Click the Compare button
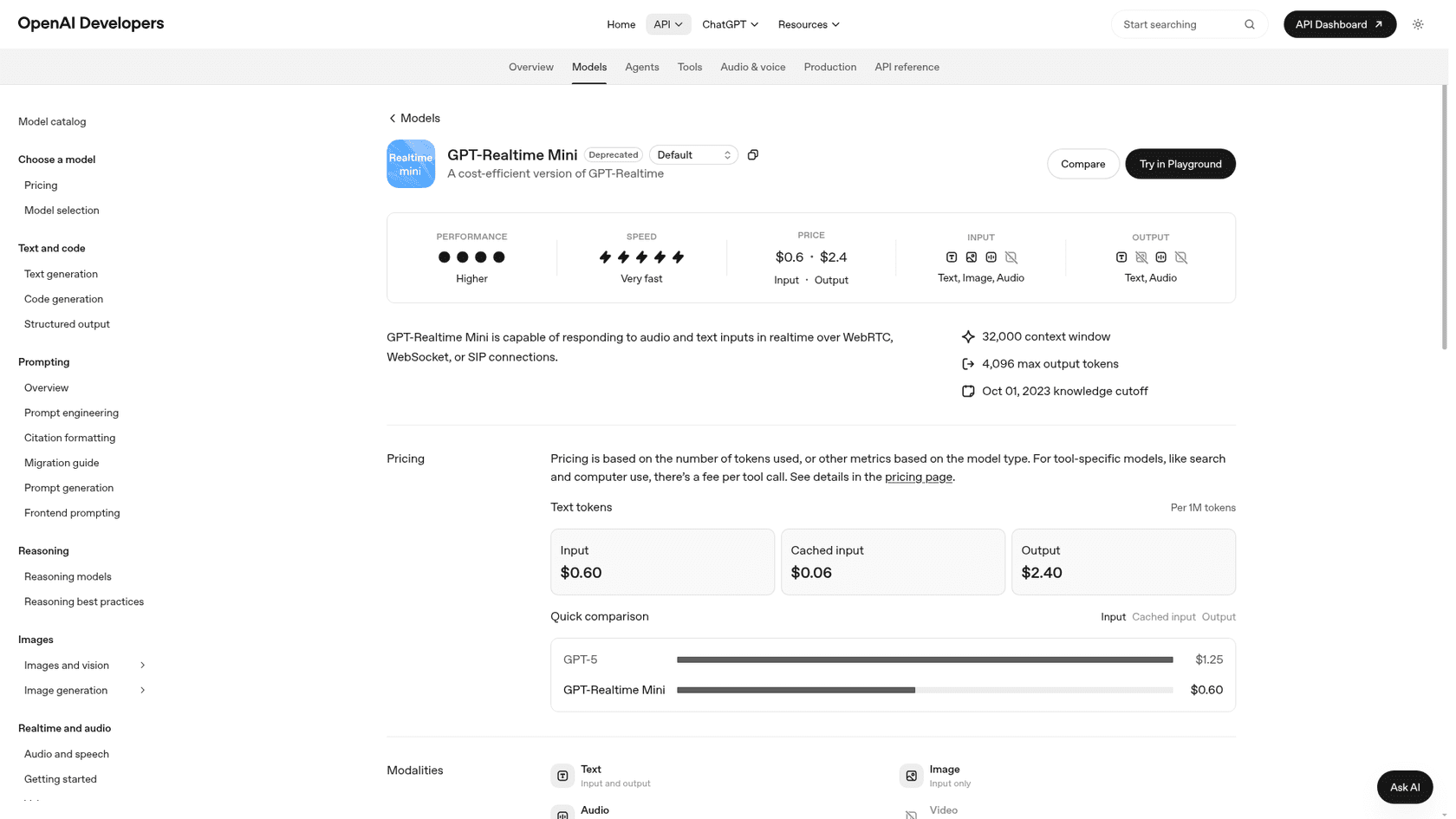Viewport: 1456px width, 819px height. (x=1082, y=164)
